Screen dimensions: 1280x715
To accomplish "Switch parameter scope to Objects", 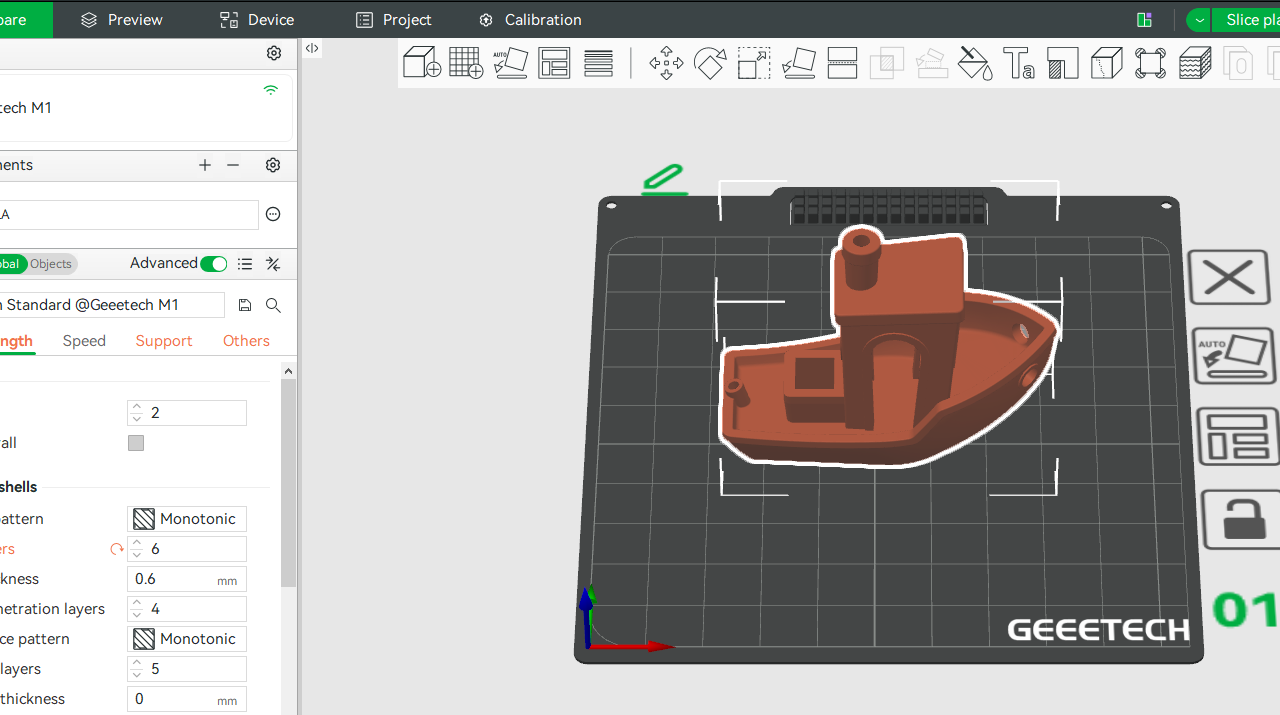I will click(x=53, y=263).
